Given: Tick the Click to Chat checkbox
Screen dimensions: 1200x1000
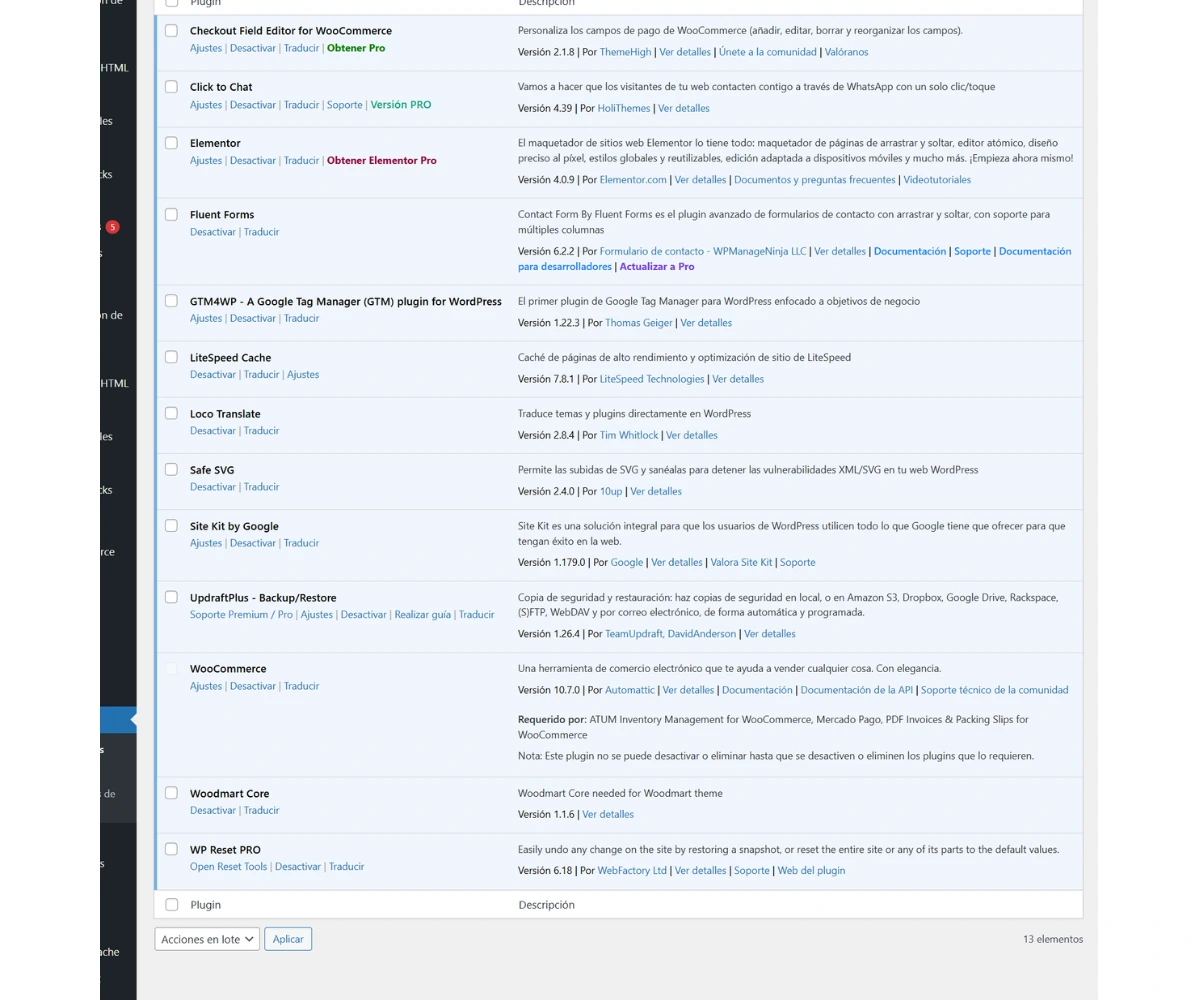Looking at the screenshot, I should click(x=171, y=87).
